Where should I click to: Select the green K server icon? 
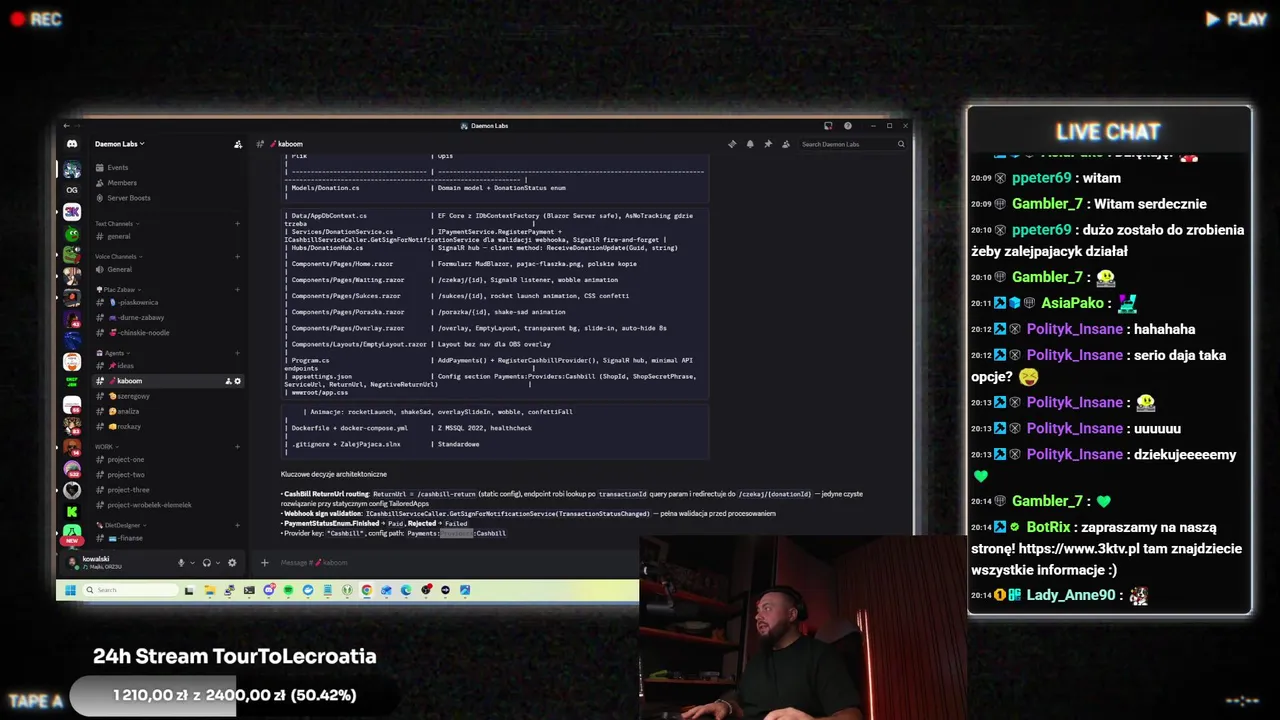(72, 511)
